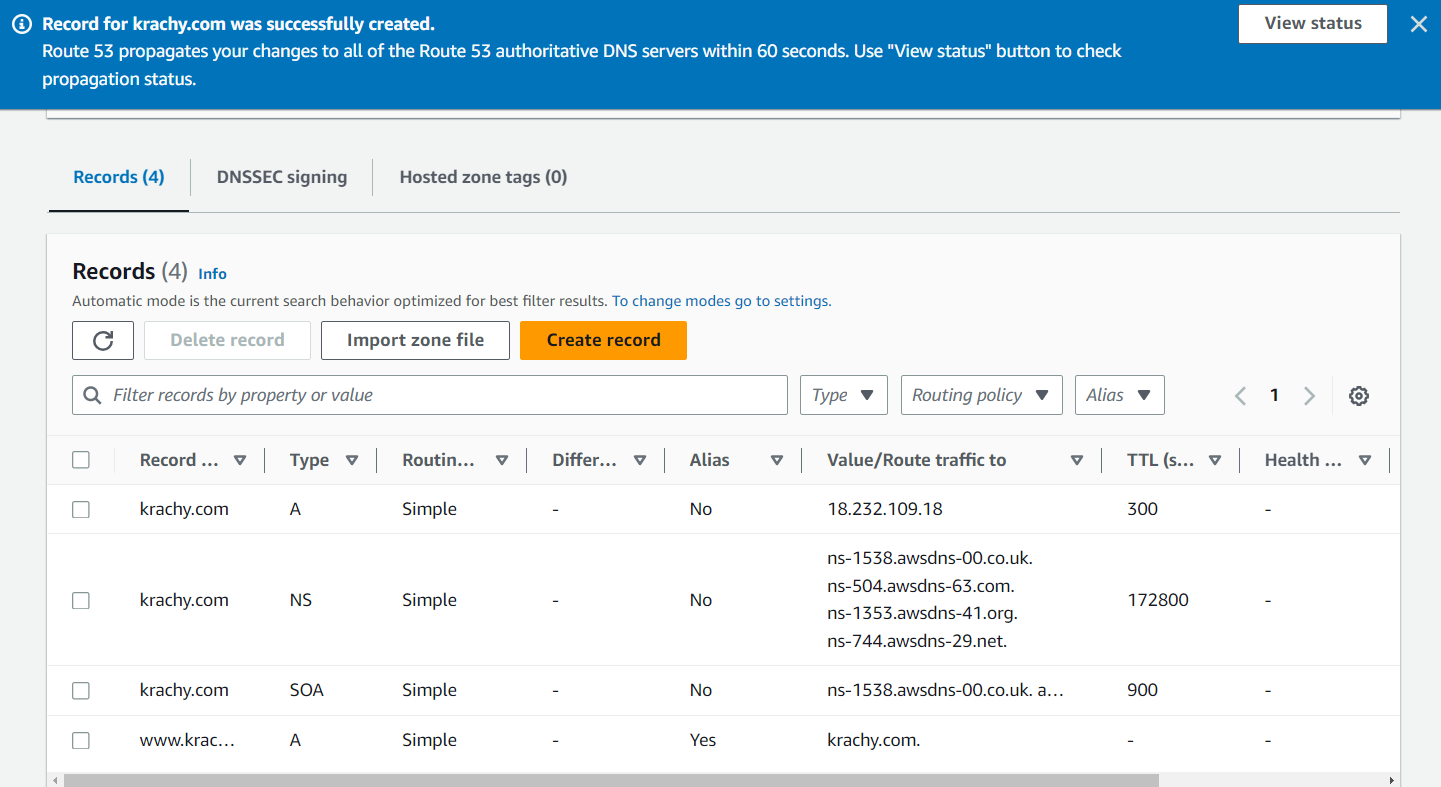The image size is (1441, 787).
Task: Select all records header checkbox
Action: [x=81, y=460]
